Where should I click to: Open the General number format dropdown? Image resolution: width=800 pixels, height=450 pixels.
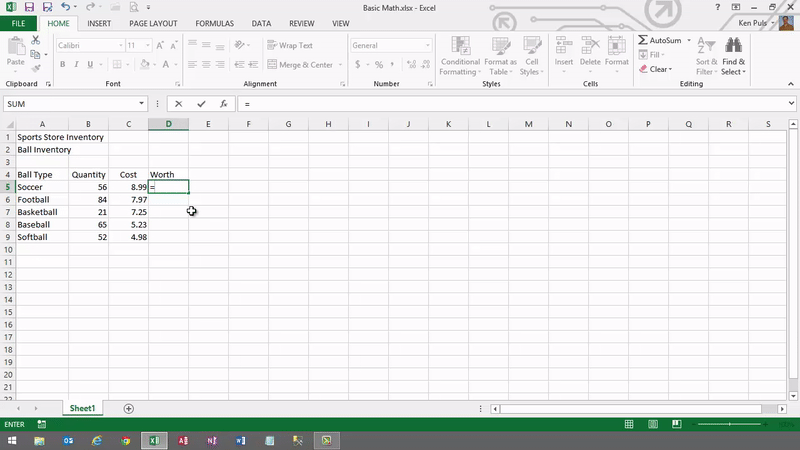coord(429,45)
